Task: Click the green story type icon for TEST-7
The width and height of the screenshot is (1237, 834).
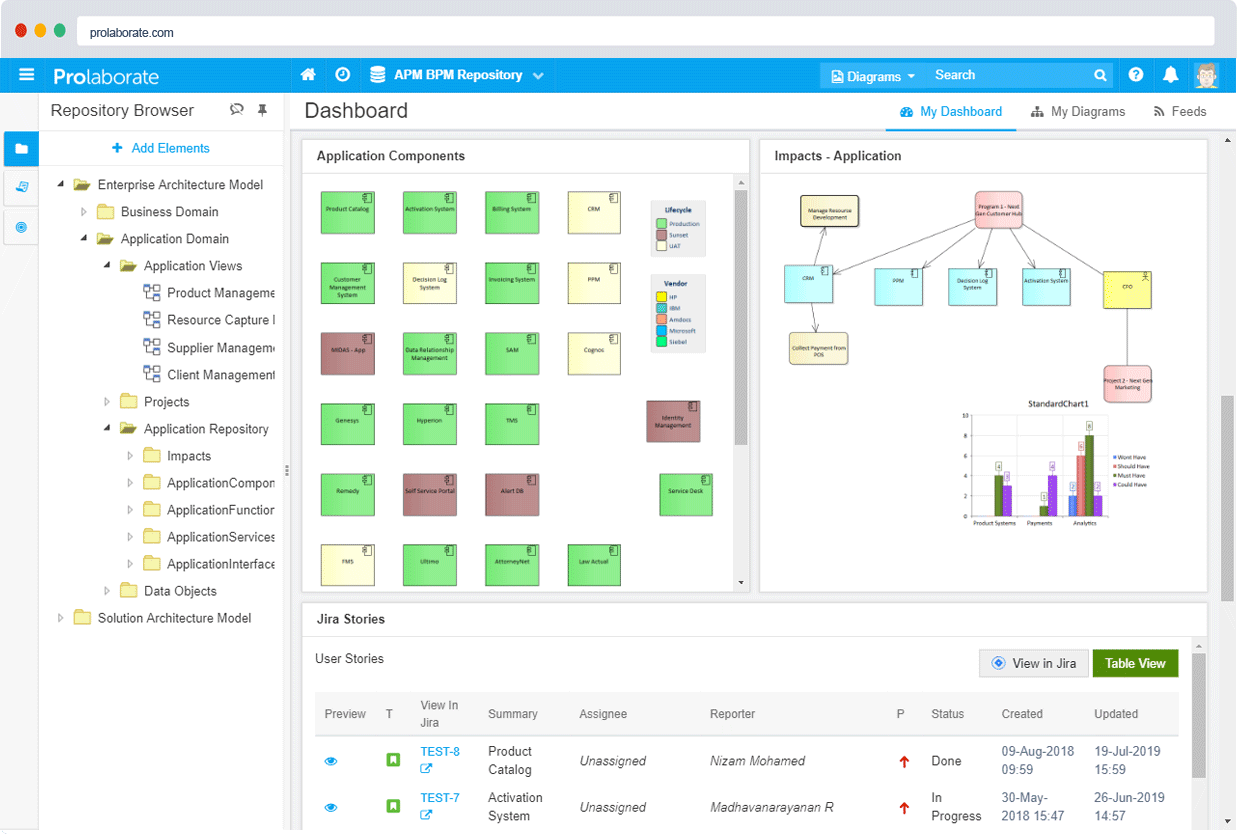Action: coord(393,807)
